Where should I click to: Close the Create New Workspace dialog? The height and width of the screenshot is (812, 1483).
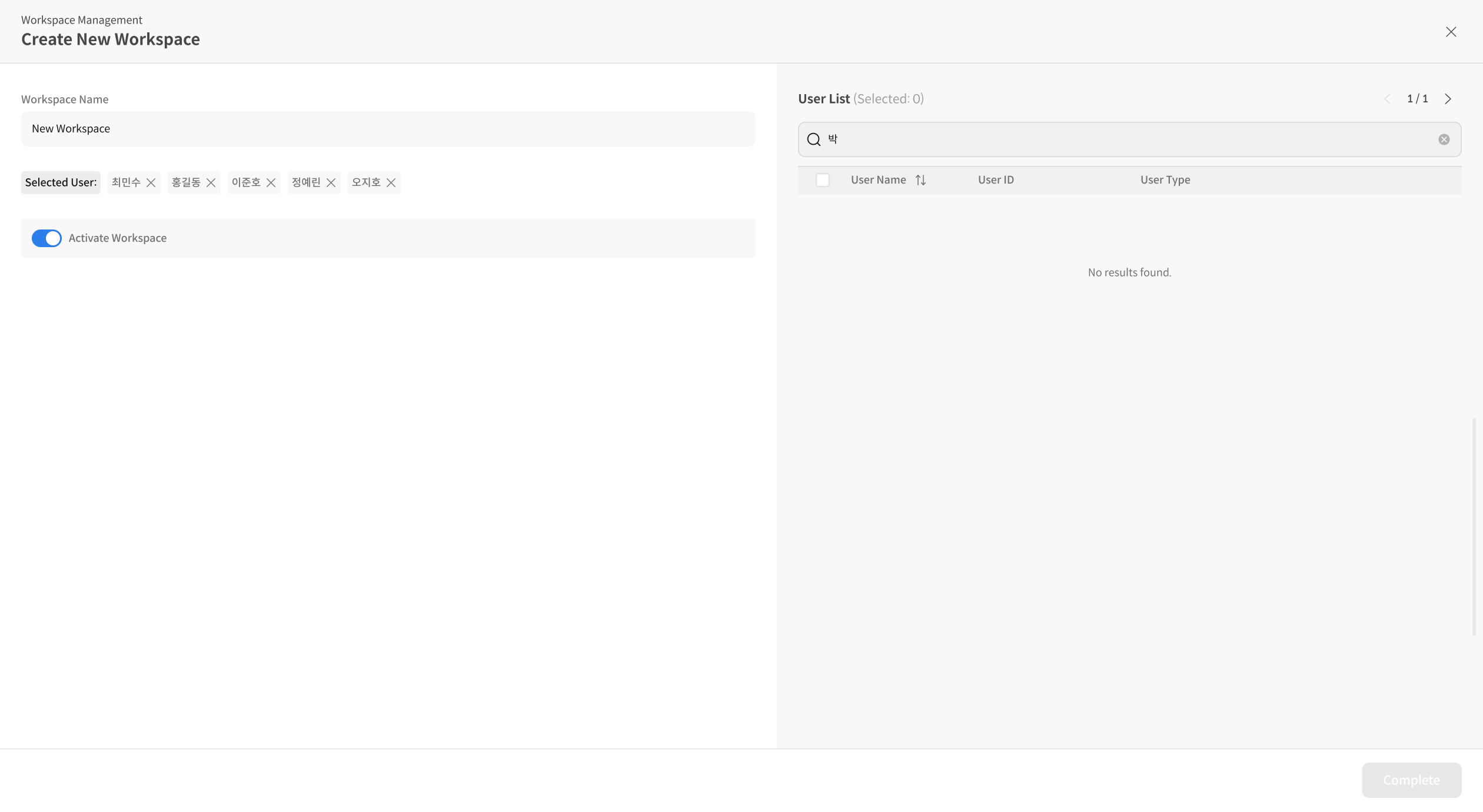coord(1451,32)
